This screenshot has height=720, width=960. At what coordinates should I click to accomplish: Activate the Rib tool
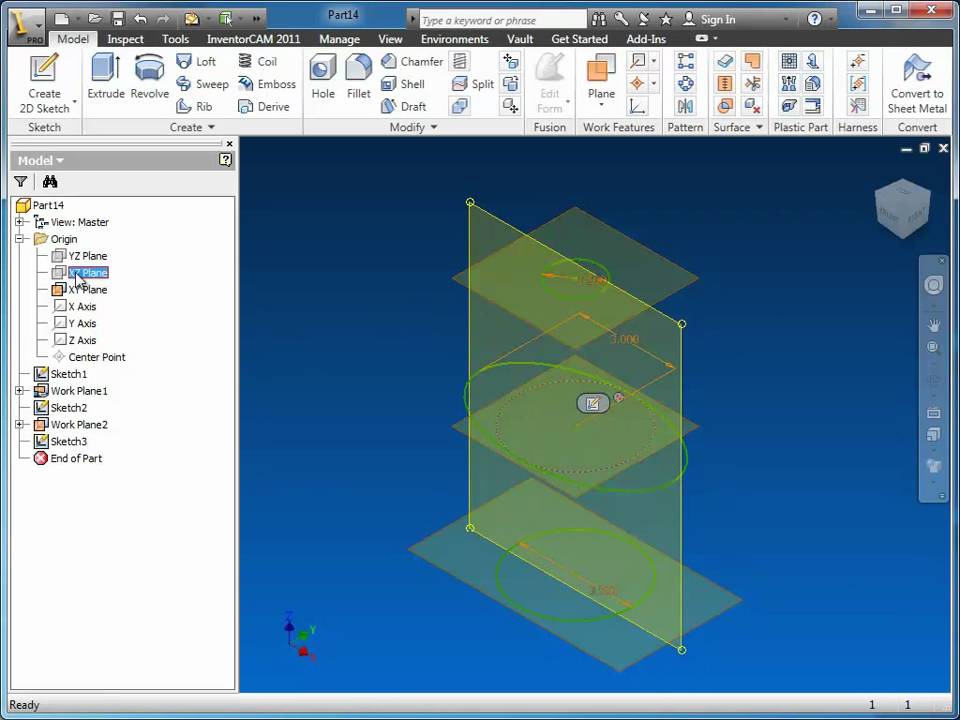(x=194, y=107)
